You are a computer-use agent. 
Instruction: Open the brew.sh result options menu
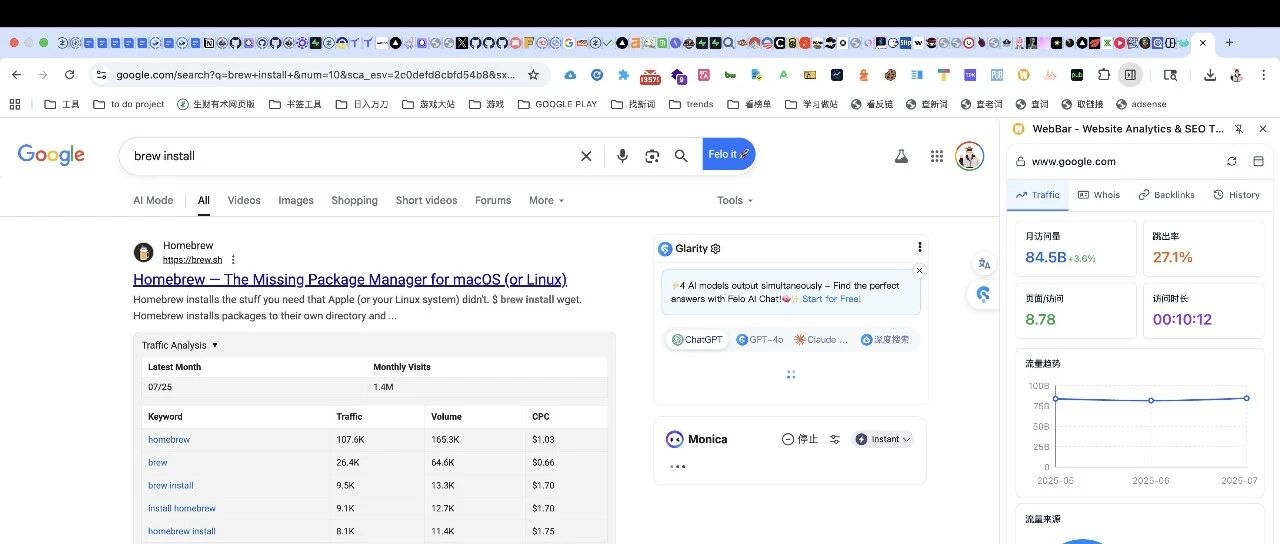(x=233, y=260)
